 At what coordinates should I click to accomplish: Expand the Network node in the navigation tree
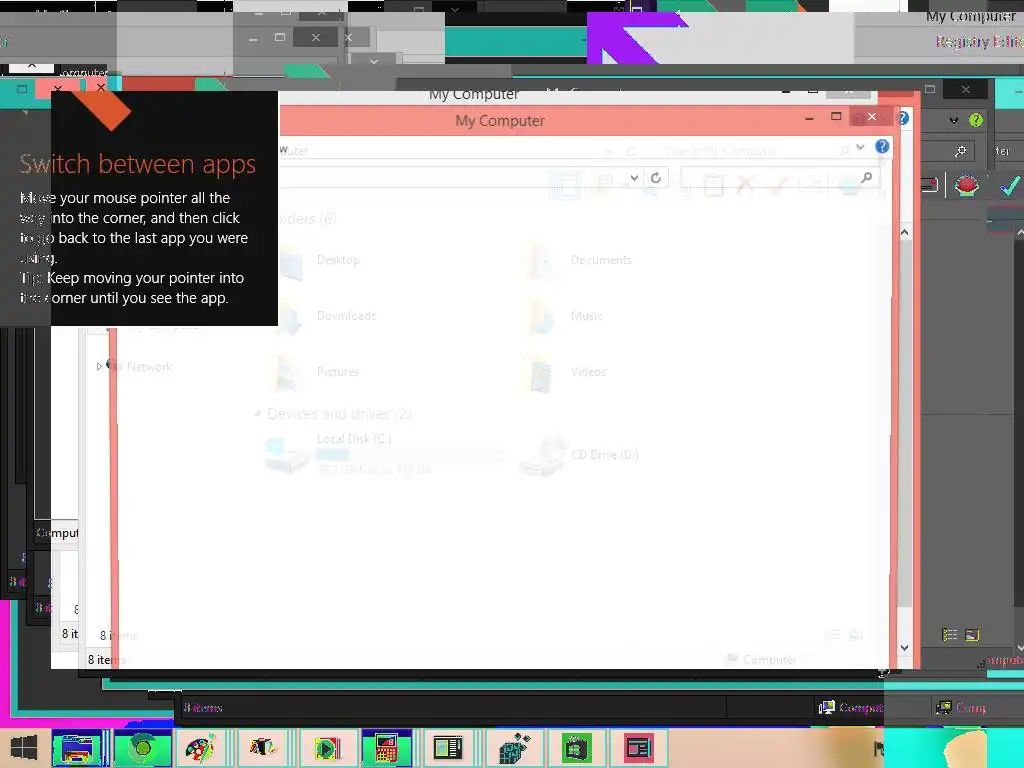tap(99, 367)
